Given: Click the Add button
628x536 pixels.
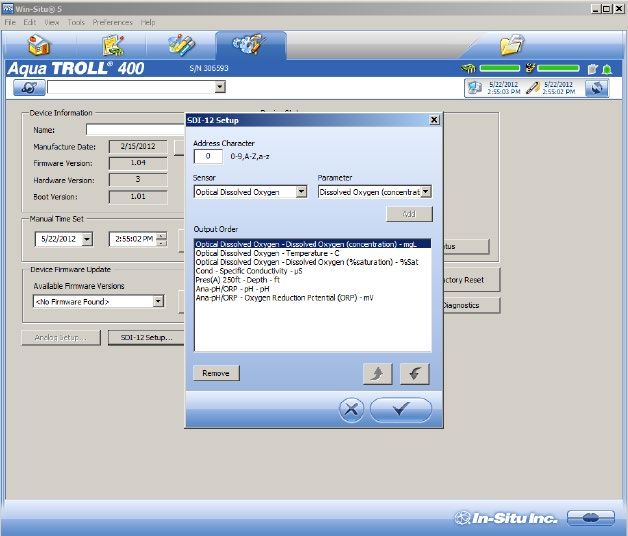Looking at the screenshot, I should pyautogui.click(x=409, y=214).
